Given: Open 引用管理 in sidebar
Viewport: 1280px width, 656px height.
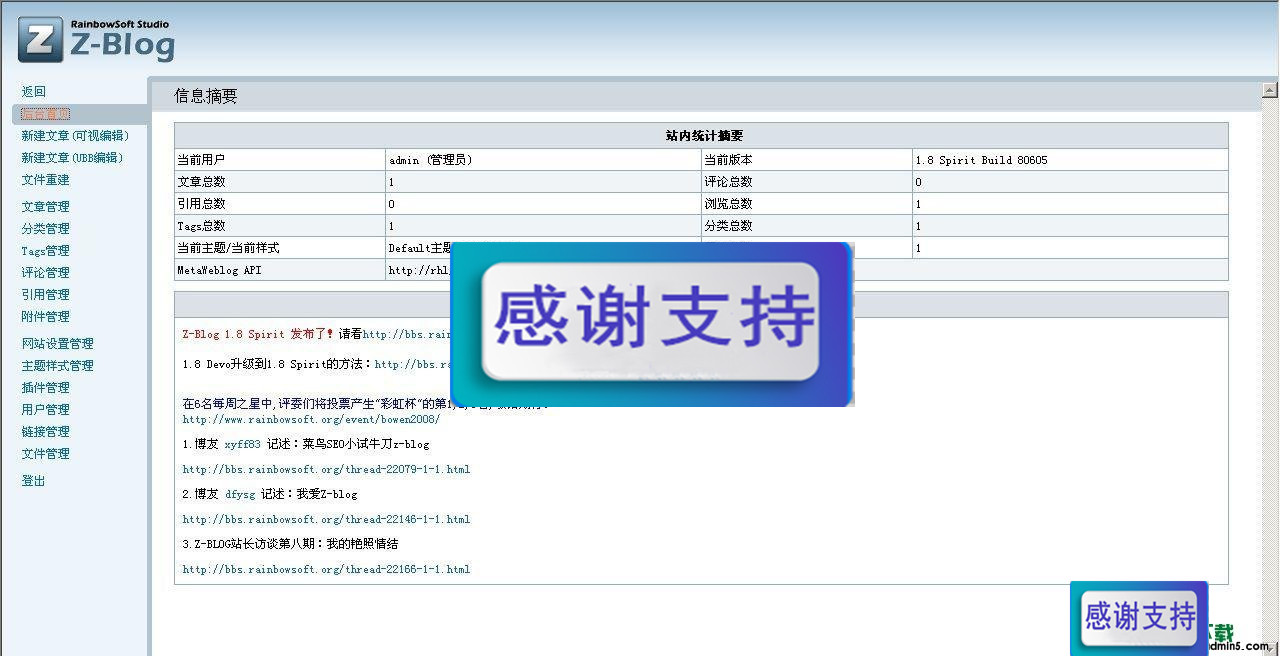Looking at the screenshot, I should [x=46, y=295].
